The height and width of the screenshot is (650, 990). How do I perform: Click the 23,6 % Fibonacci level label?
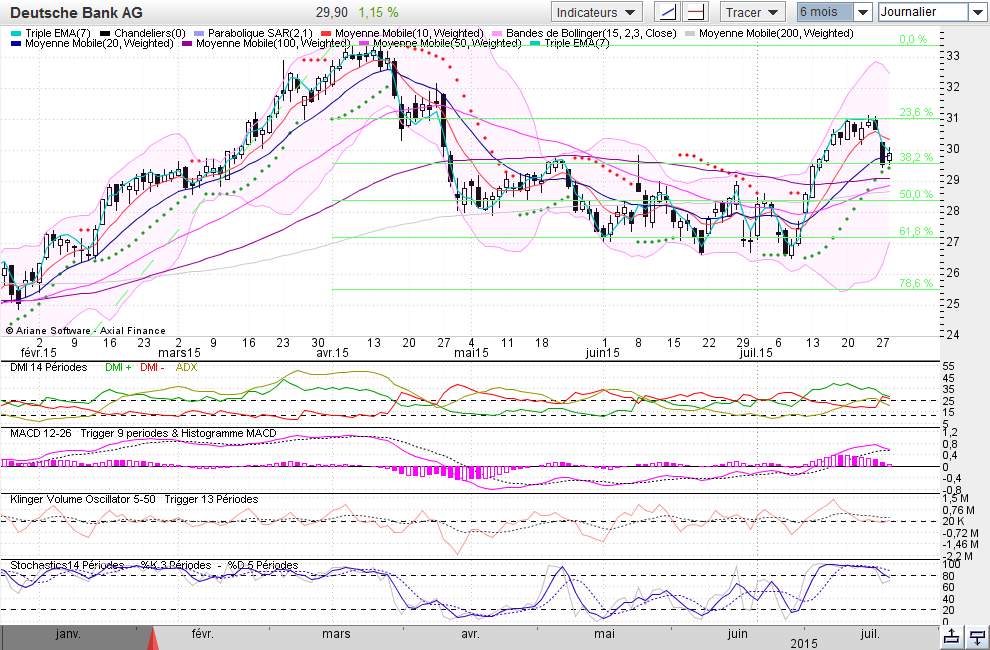[x=915, y=112]
